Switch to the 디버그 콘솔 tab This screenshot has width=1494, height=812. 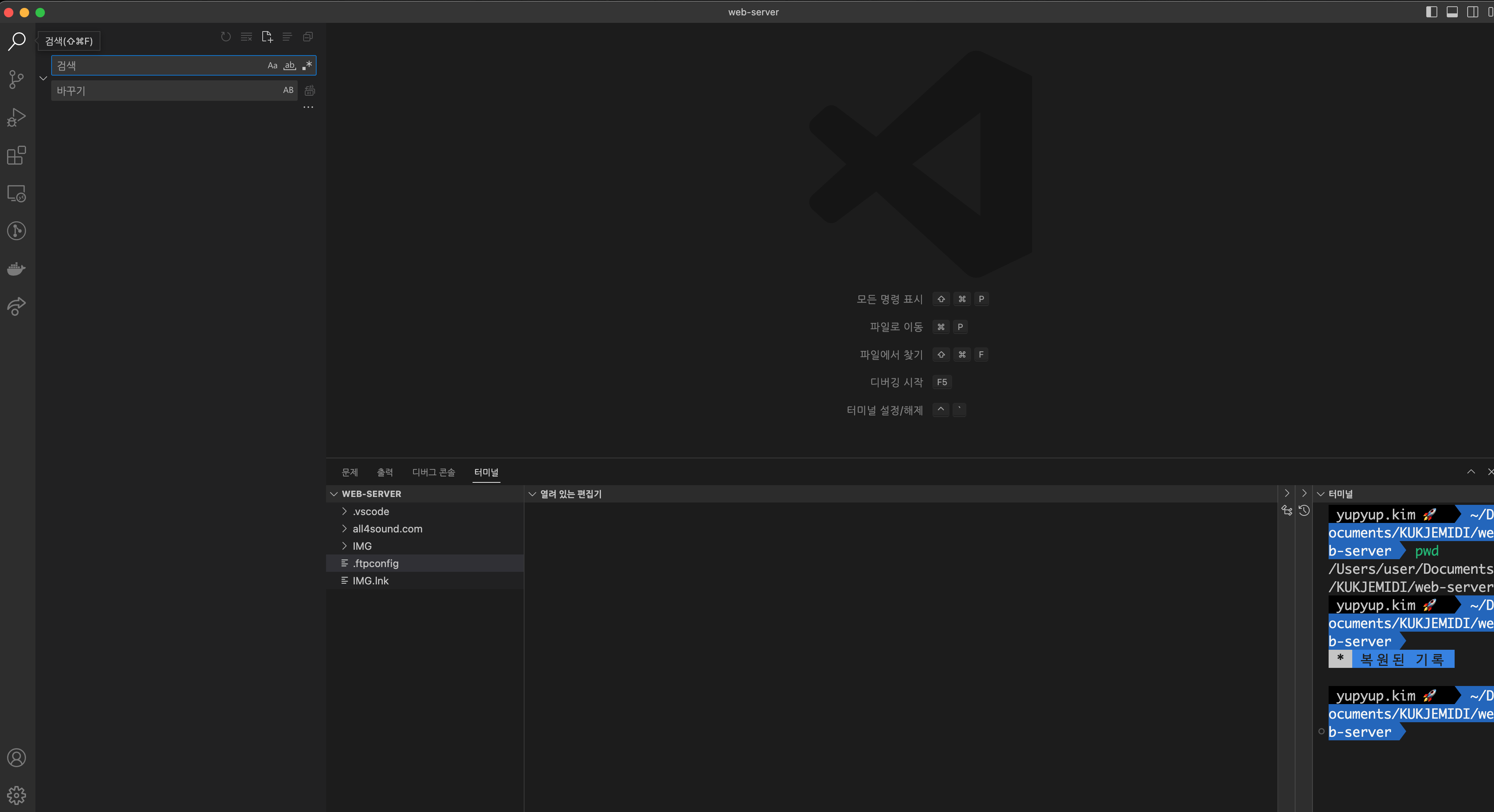pyautogui.click(x=434, y=472)
